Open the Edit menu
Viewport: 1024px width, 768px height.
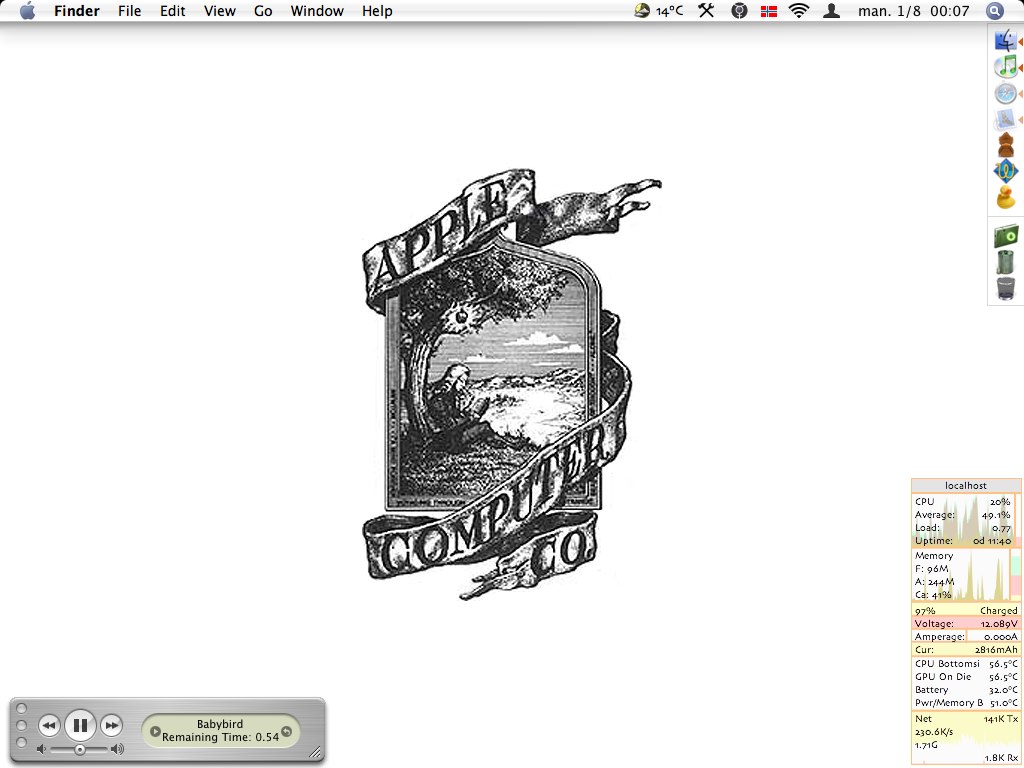172,11
